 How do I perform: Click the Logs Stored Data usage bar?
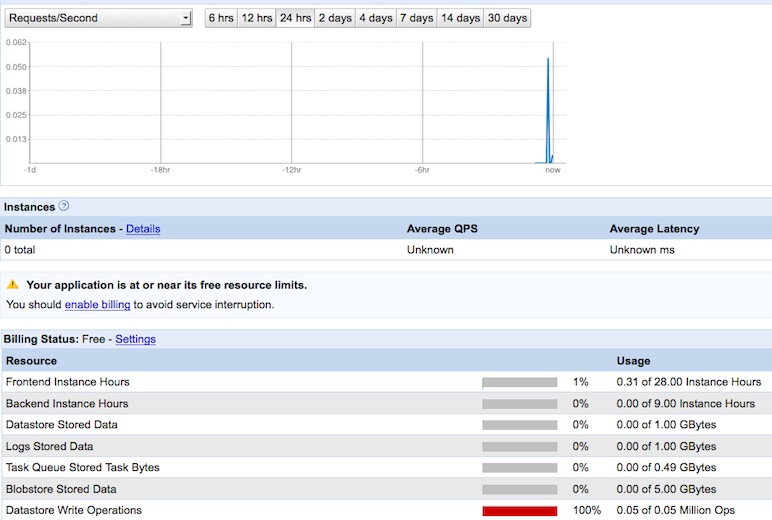coord(519,447)
